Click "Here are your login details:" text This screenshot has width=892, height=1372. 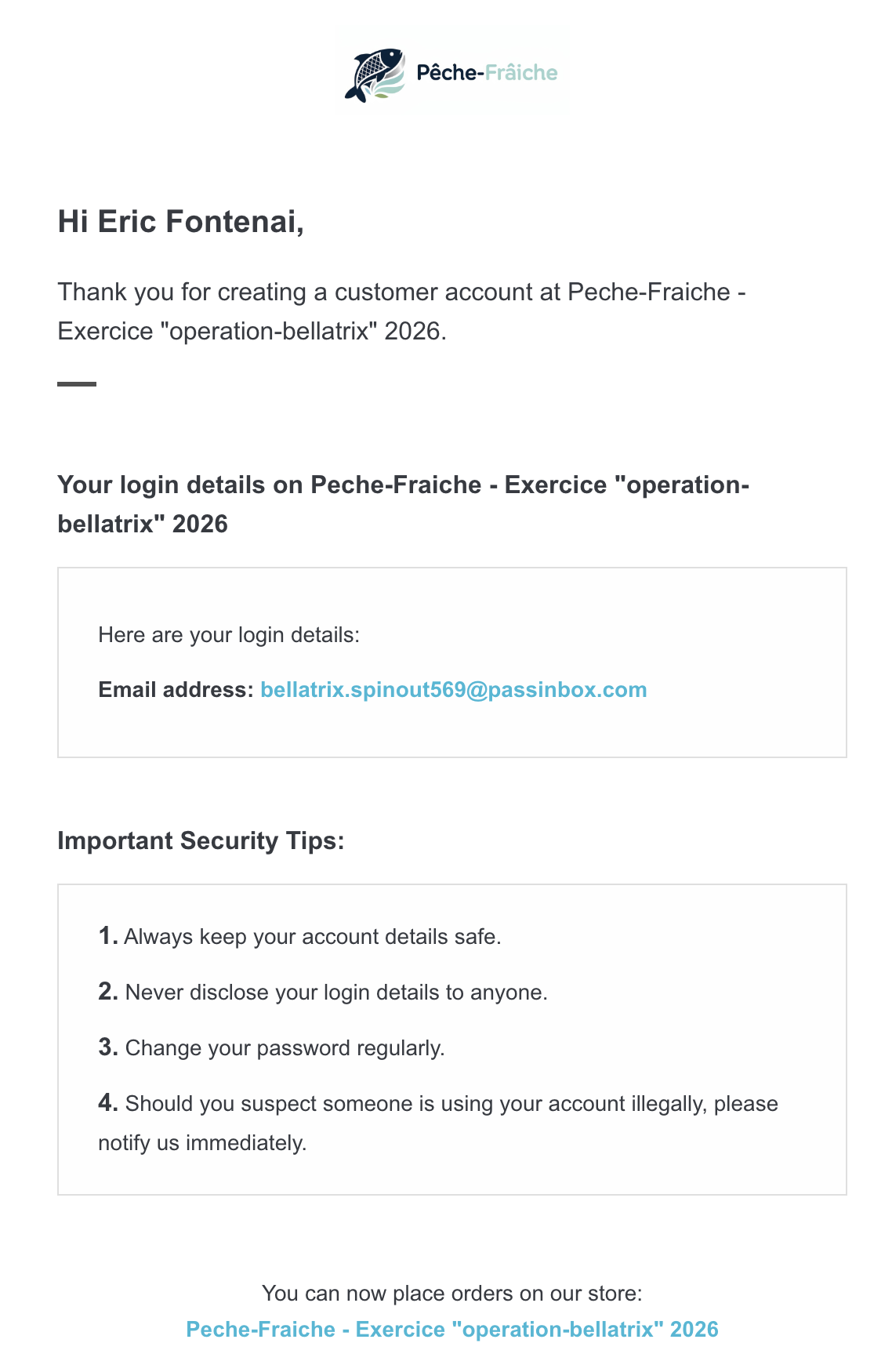point(229,635)
